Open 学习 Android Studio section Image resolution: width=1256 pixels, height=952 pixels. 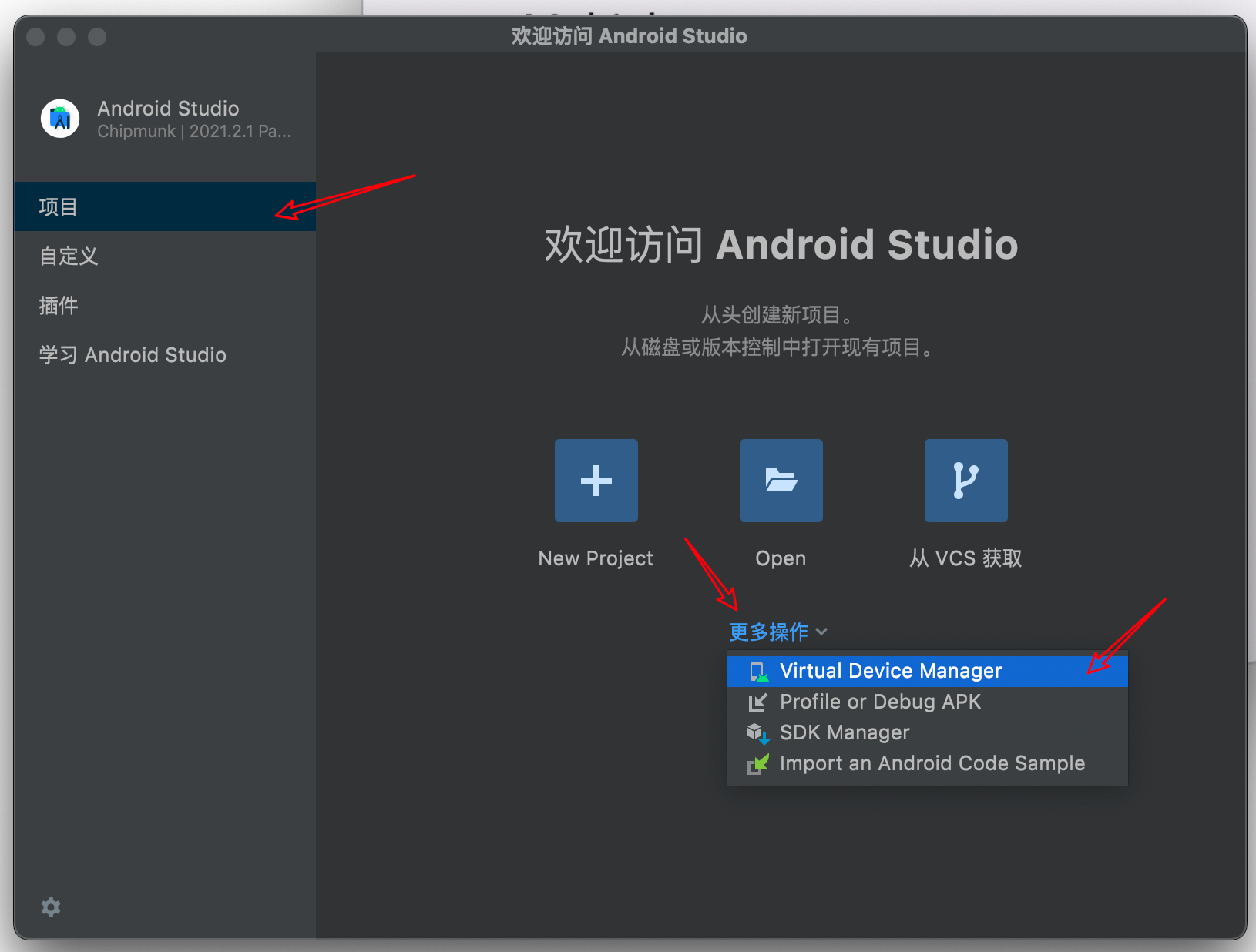[165, 354]
